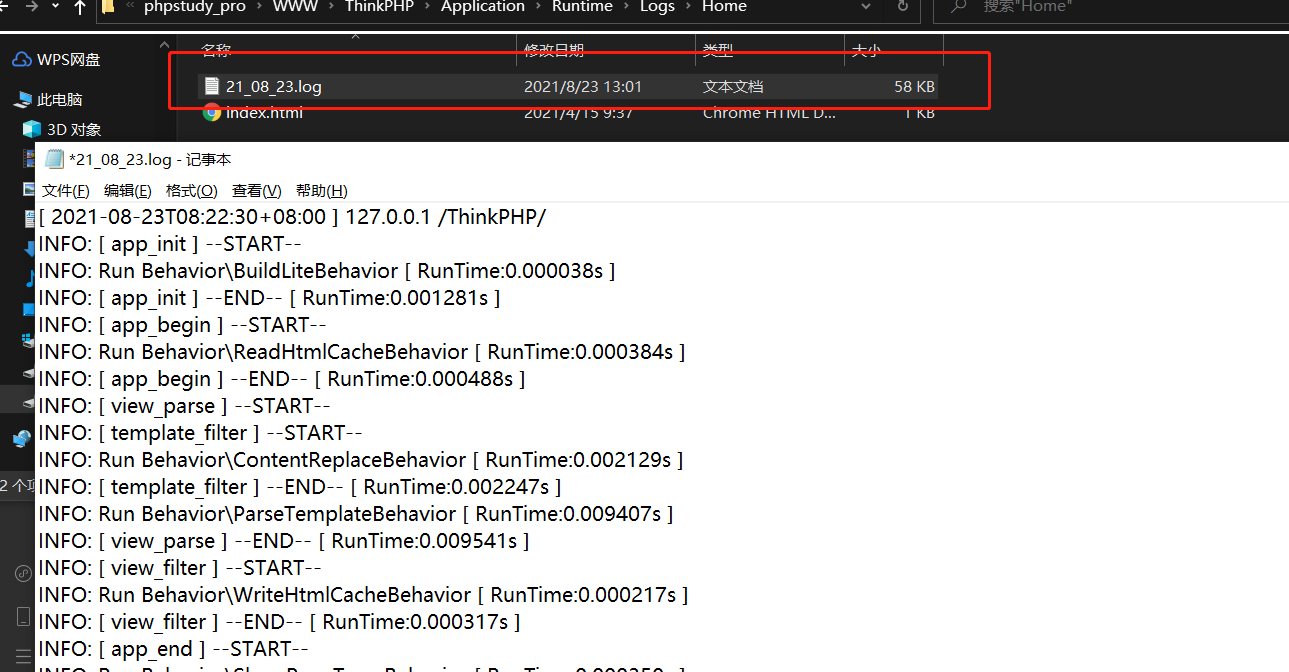The height and width of the screenshot is (672, 1289).
Task: Click the Chrome HTML D... type cell
Action: tap(769, 112)
